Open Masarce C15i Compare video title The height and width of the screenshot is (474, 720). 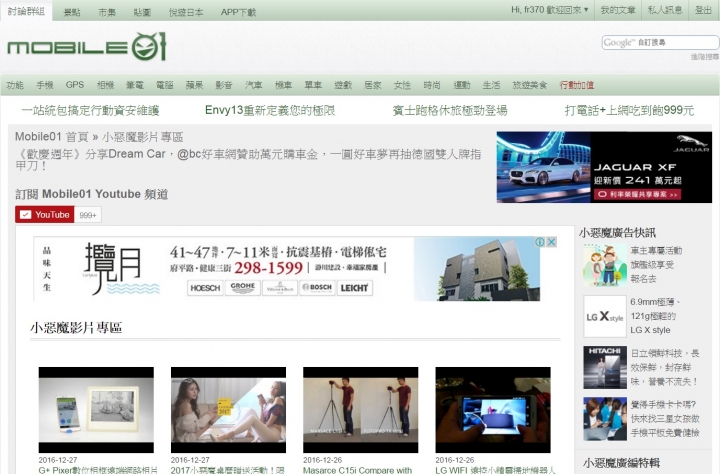click(x=358, y=470)
